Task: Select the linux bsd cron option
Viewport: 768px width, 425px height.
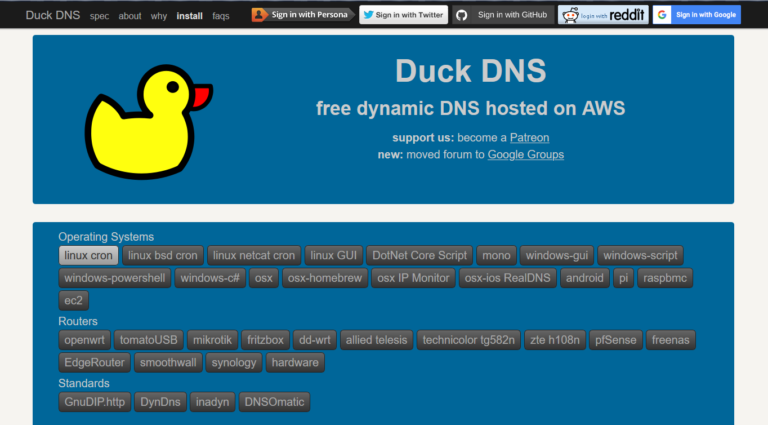Action: 163,256
